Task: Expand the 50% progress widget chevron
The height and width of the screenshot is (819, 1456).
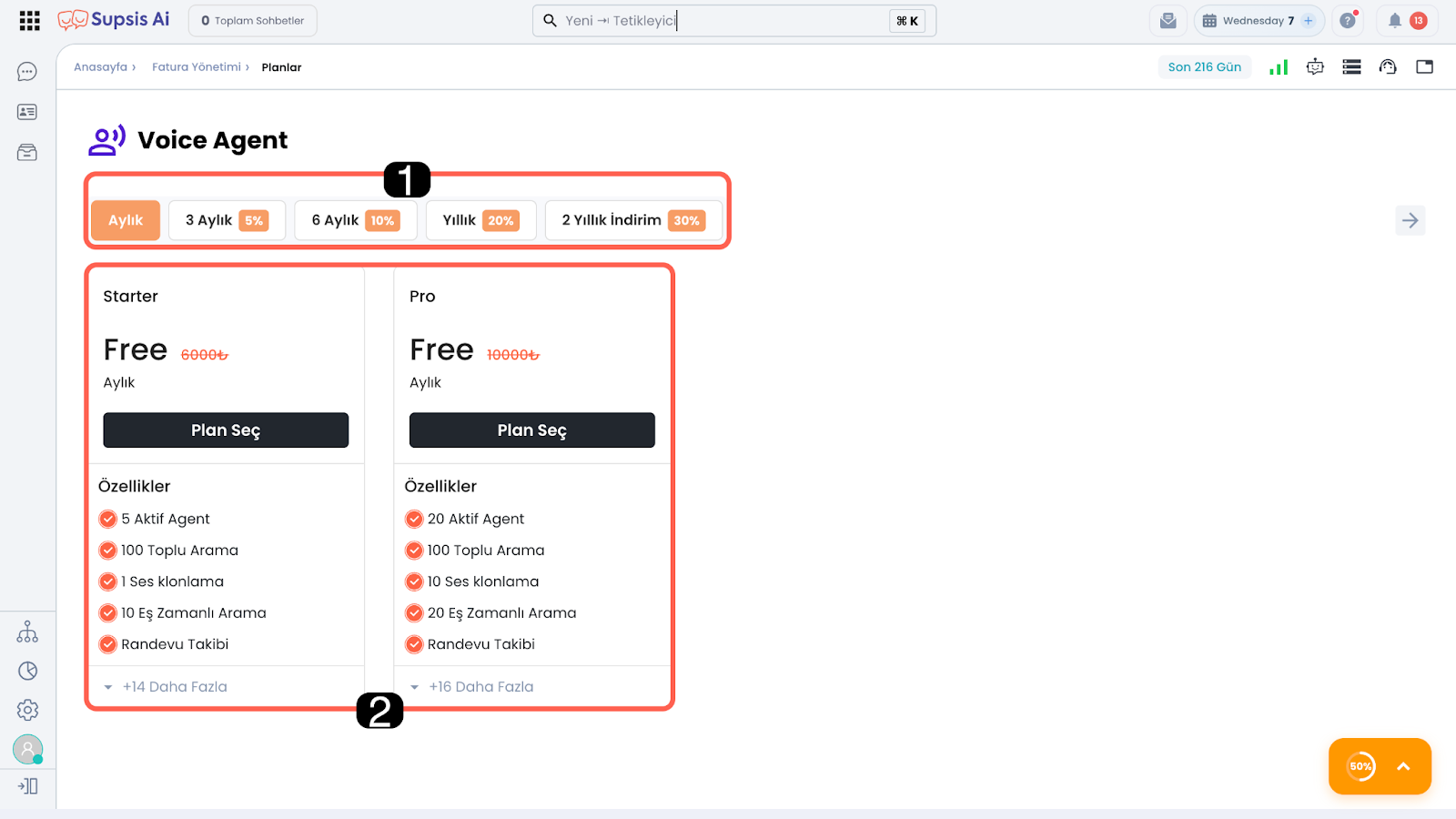Action: point(1403,766)
